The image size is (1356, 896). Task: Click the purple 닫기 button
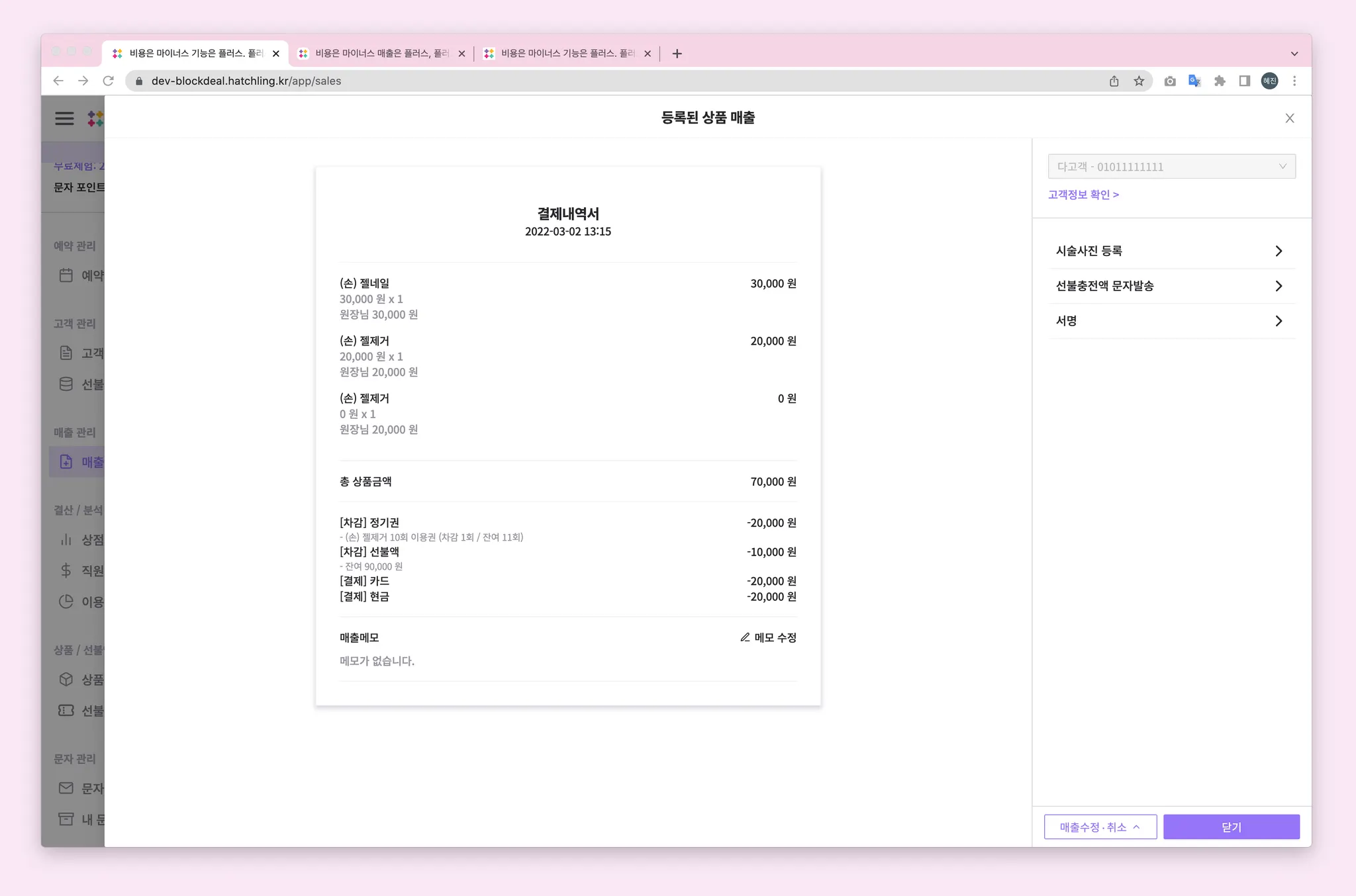(1231, 827)
